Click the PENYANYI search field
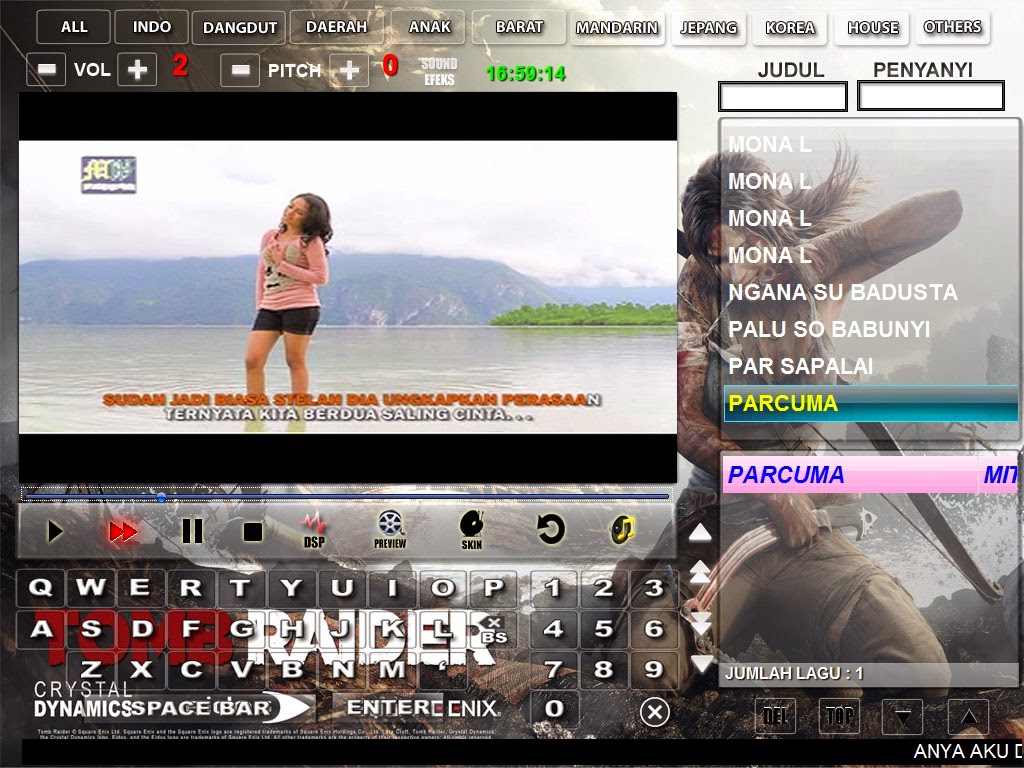This screenshot has height=768, width=1024. [931, 97]
